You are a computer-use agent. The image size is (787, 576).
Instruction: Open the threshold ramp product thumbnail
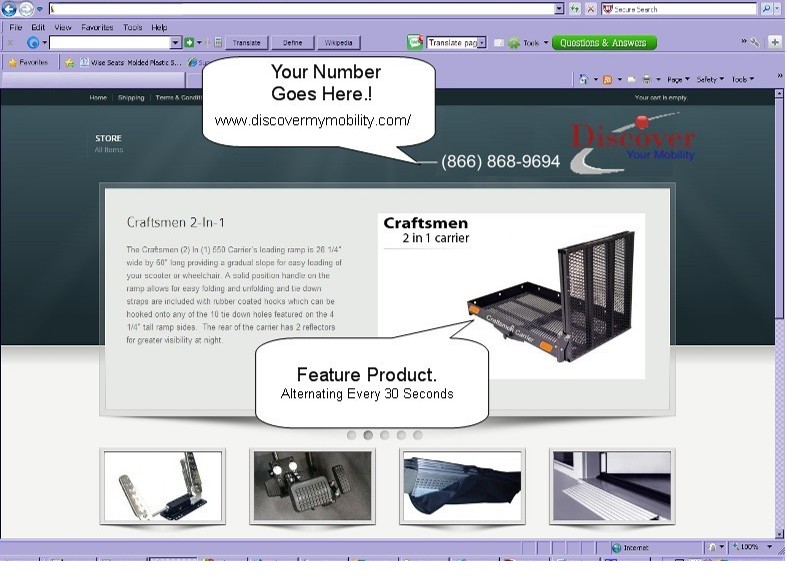[612, 486]
